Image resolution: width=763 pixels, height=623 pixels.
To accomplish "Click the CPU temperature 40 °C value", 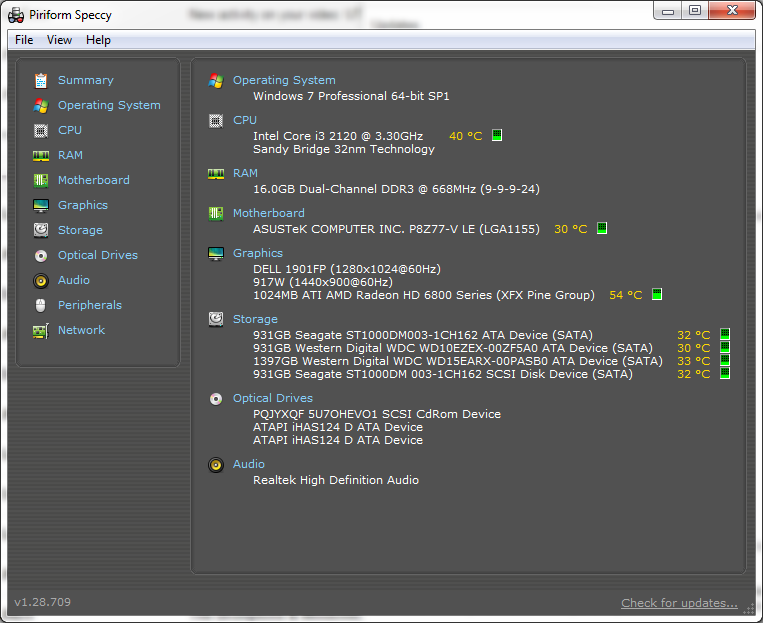I will [466, 136].
